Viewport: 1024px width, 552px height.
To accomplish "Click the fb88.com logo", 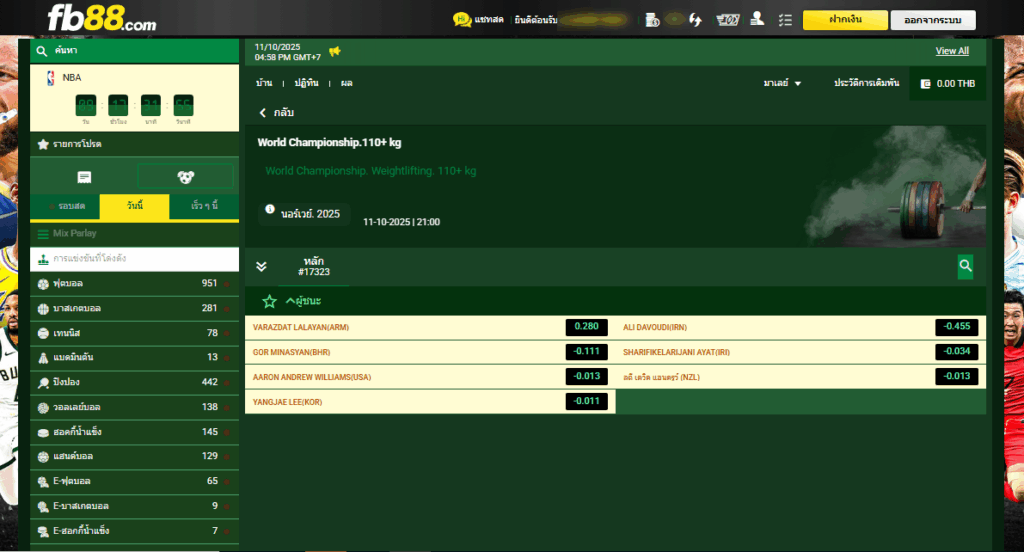I will coord(102,18).
